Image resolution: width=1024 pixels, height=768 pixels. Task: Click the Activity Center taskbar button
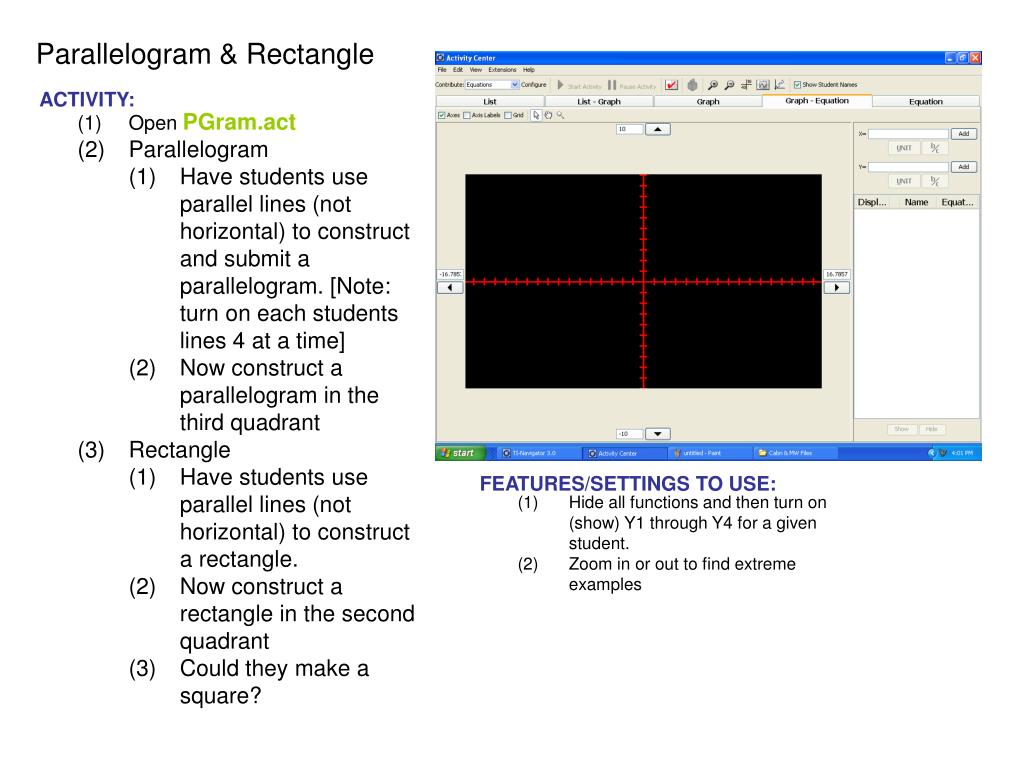(625, 453)
